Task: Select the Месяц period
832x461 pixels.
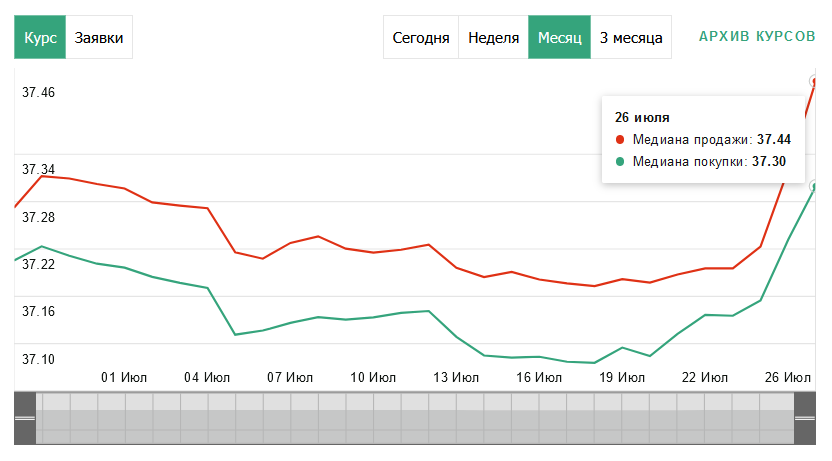Action: [x=559, y=38]
